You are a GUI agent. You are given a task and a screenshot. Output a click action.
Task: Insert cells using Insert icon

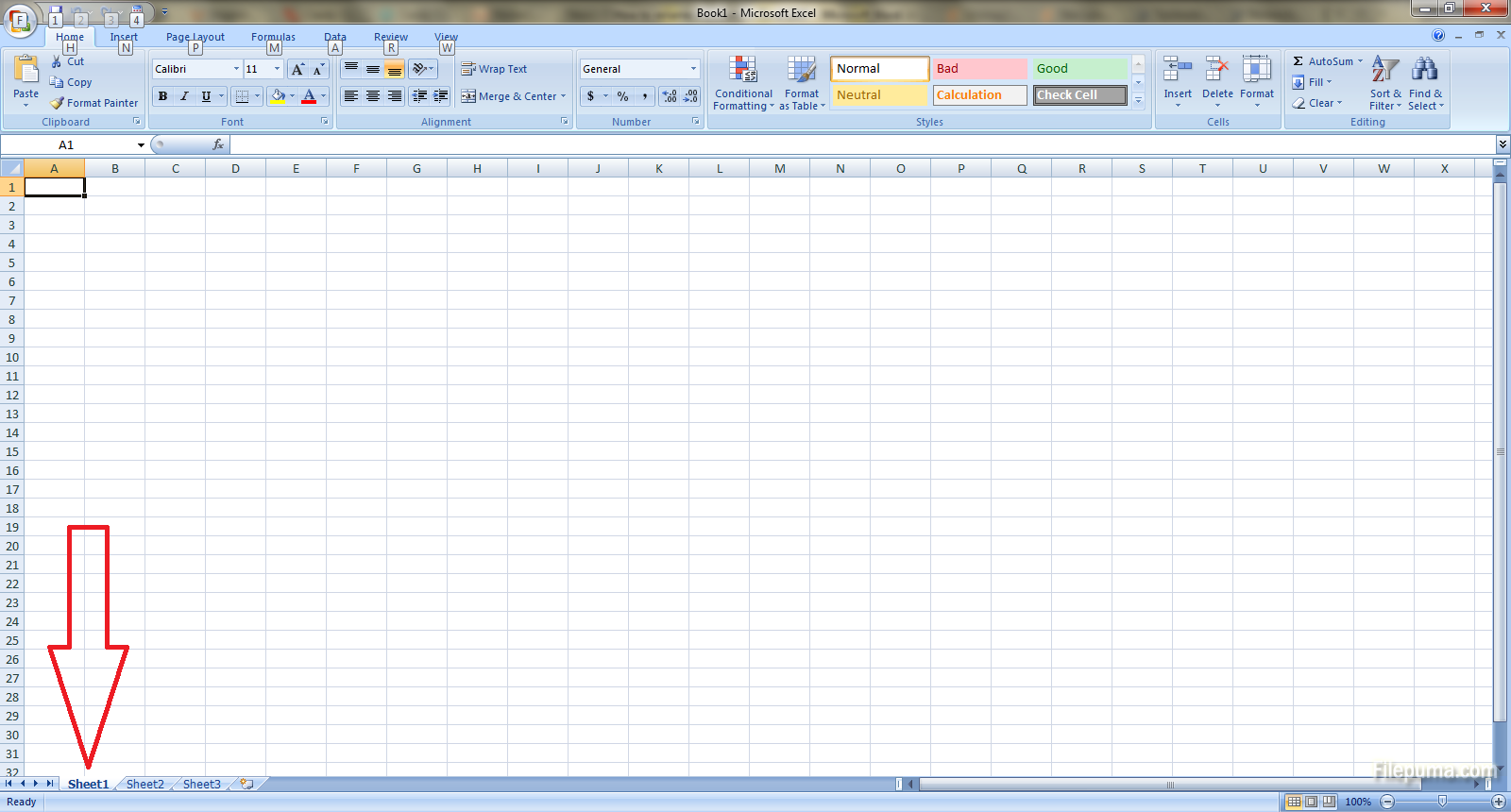coord(1178,70)
